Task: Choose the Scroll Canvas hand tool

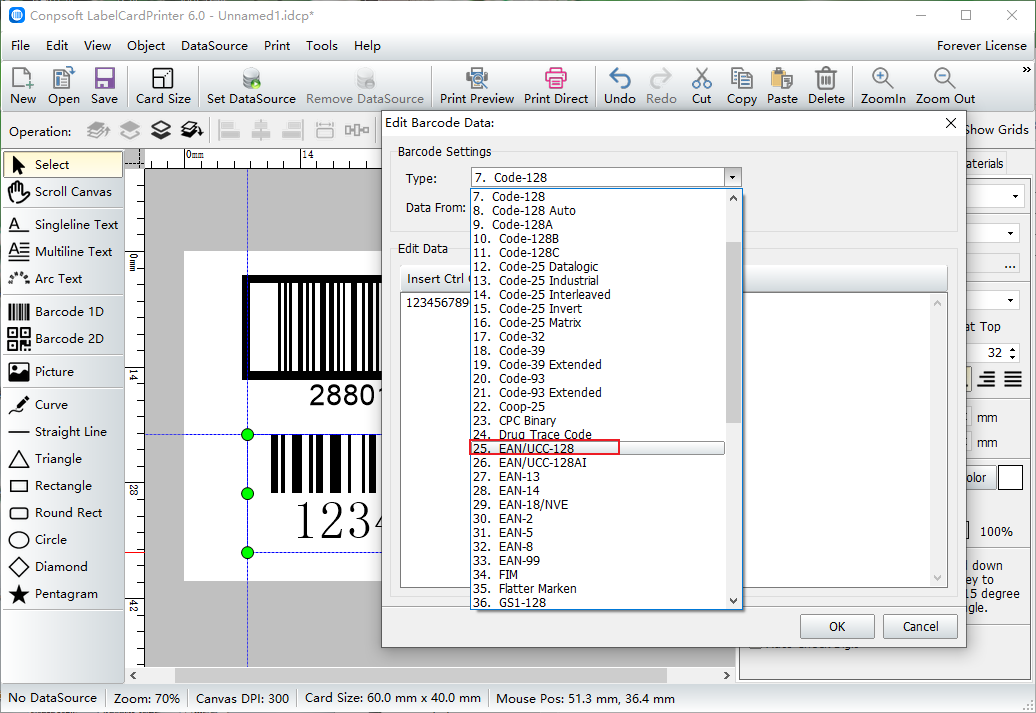Action: click(x=63, y=192)
